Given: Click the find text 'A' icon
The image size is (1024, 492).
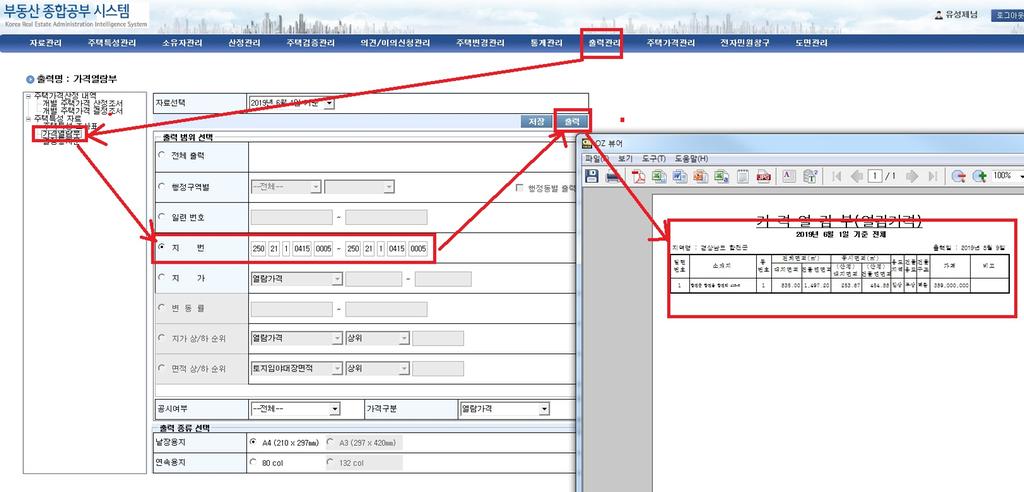Looking at the screenshot, I should [x=787, y=176].
